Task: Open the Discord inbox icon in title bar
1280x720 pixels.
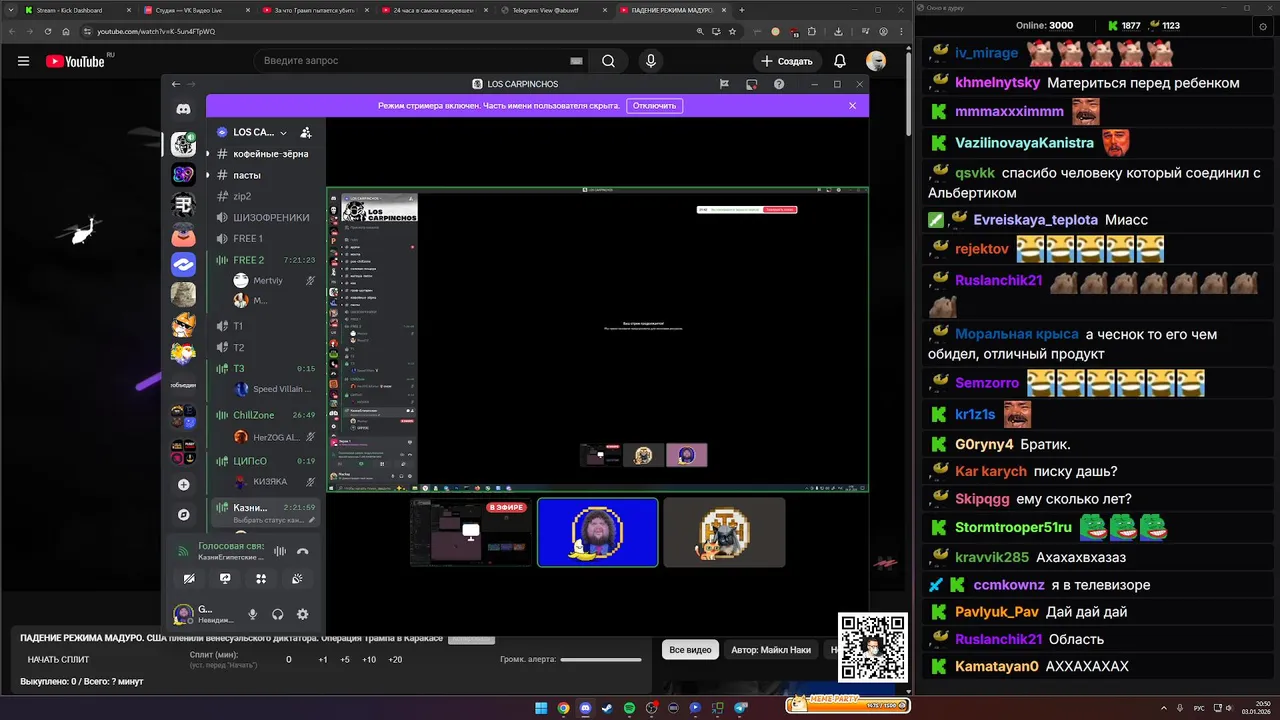Action: (x=751, y=84)
